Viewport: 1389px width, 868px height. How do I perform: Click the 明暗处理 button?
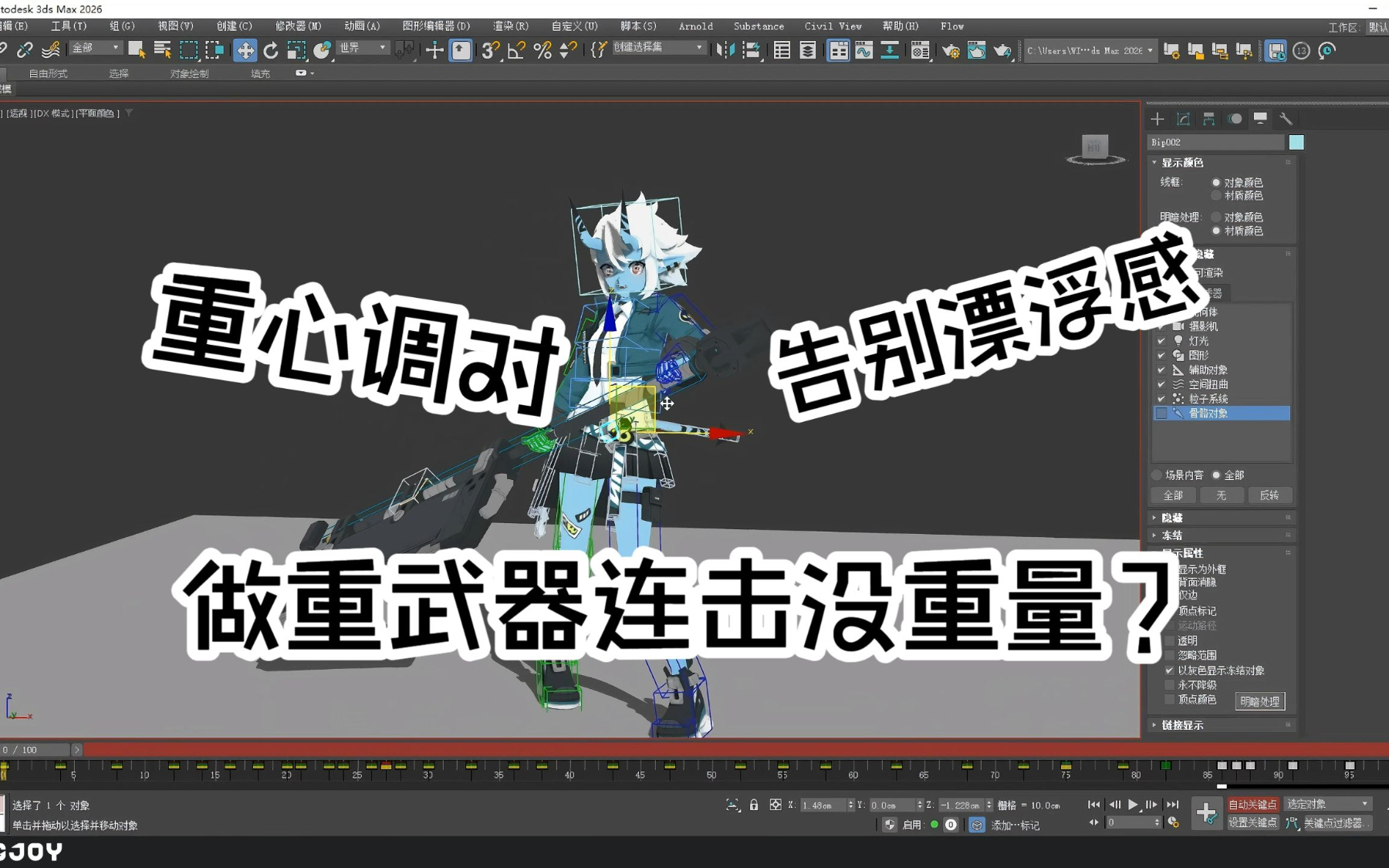click(1260, 701)
